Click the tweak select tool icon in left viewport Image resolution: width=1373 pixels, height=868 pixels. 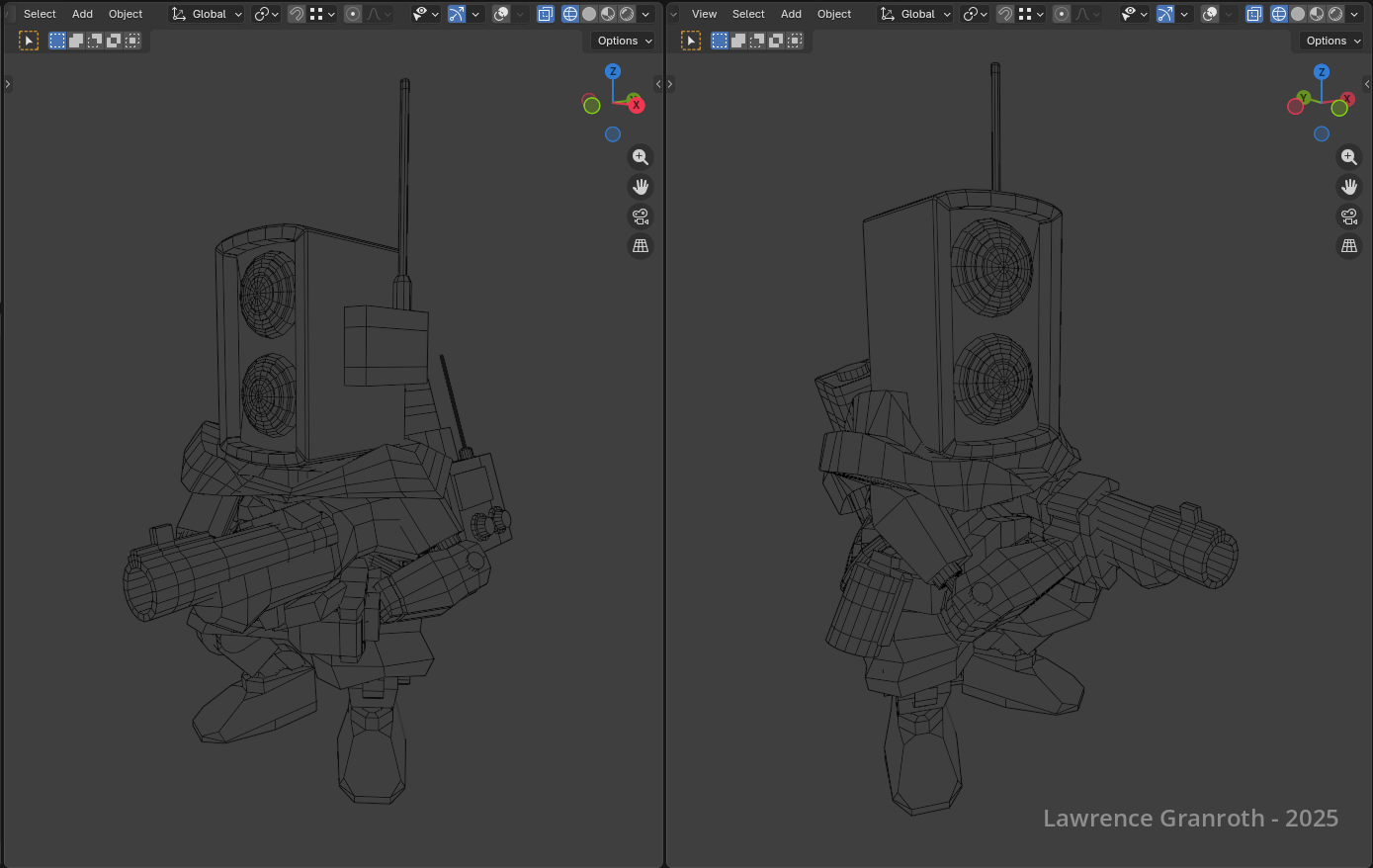(29, 41)
